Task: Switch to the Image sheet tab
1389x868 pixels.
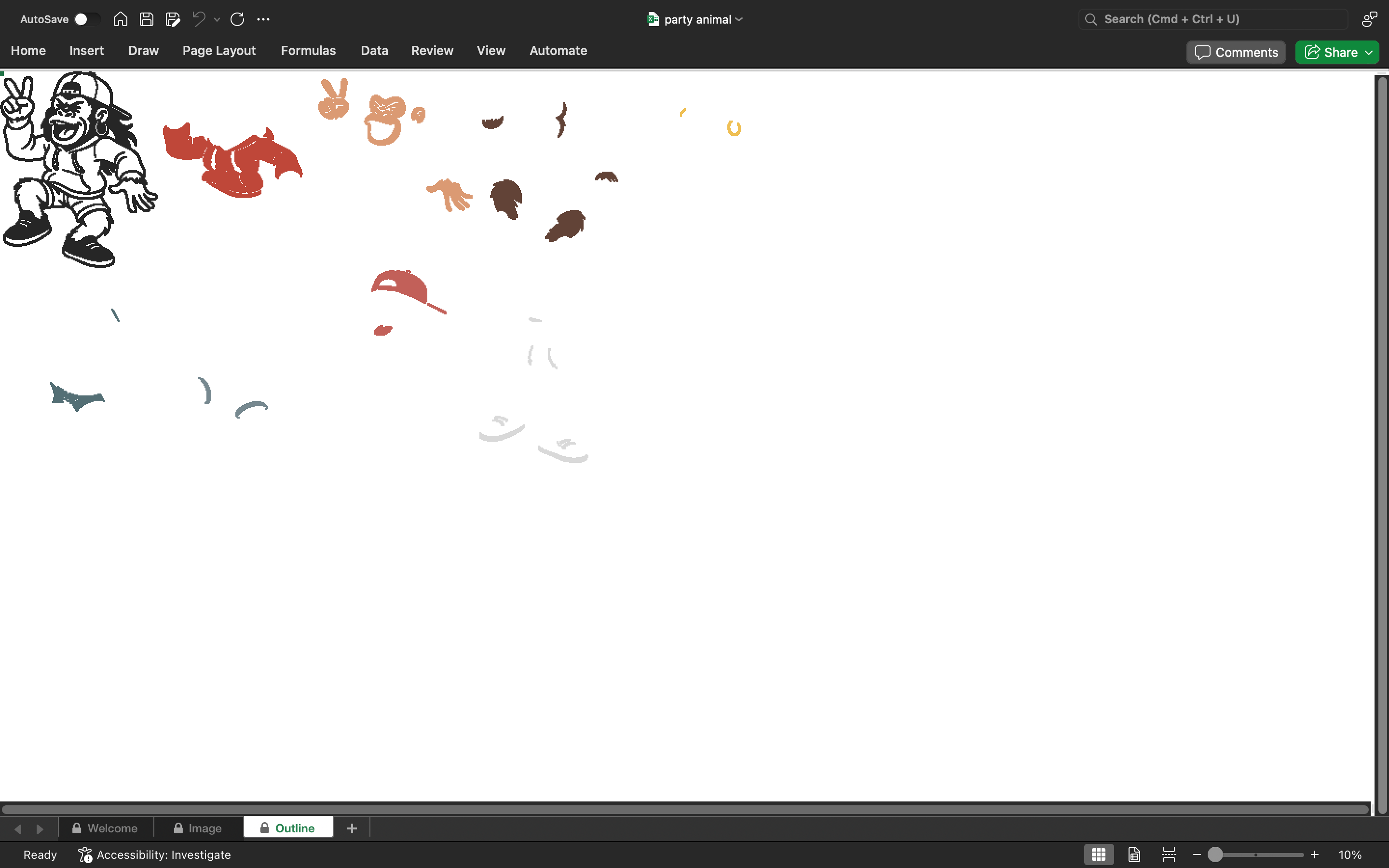Action: coord(198,828)
